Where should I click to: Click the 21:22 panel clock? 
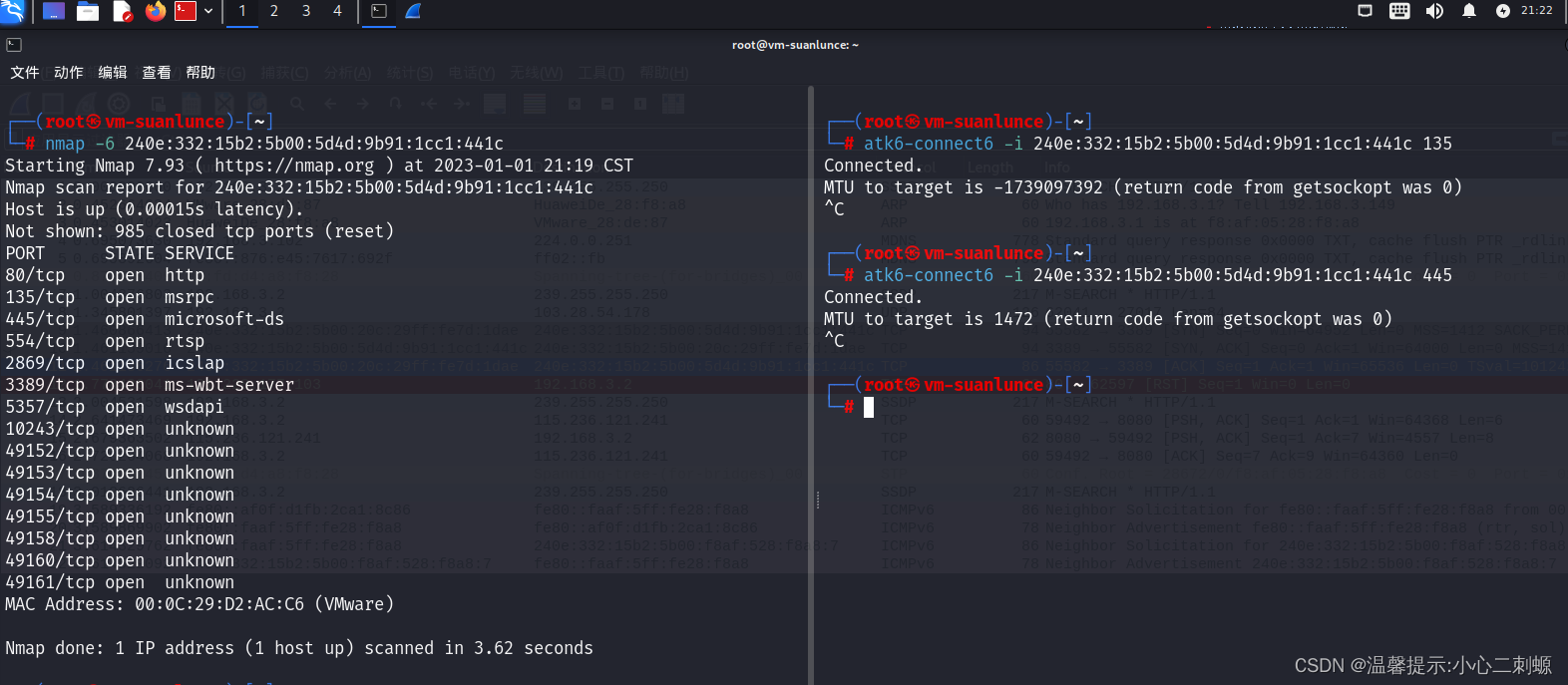point(1536,11)
